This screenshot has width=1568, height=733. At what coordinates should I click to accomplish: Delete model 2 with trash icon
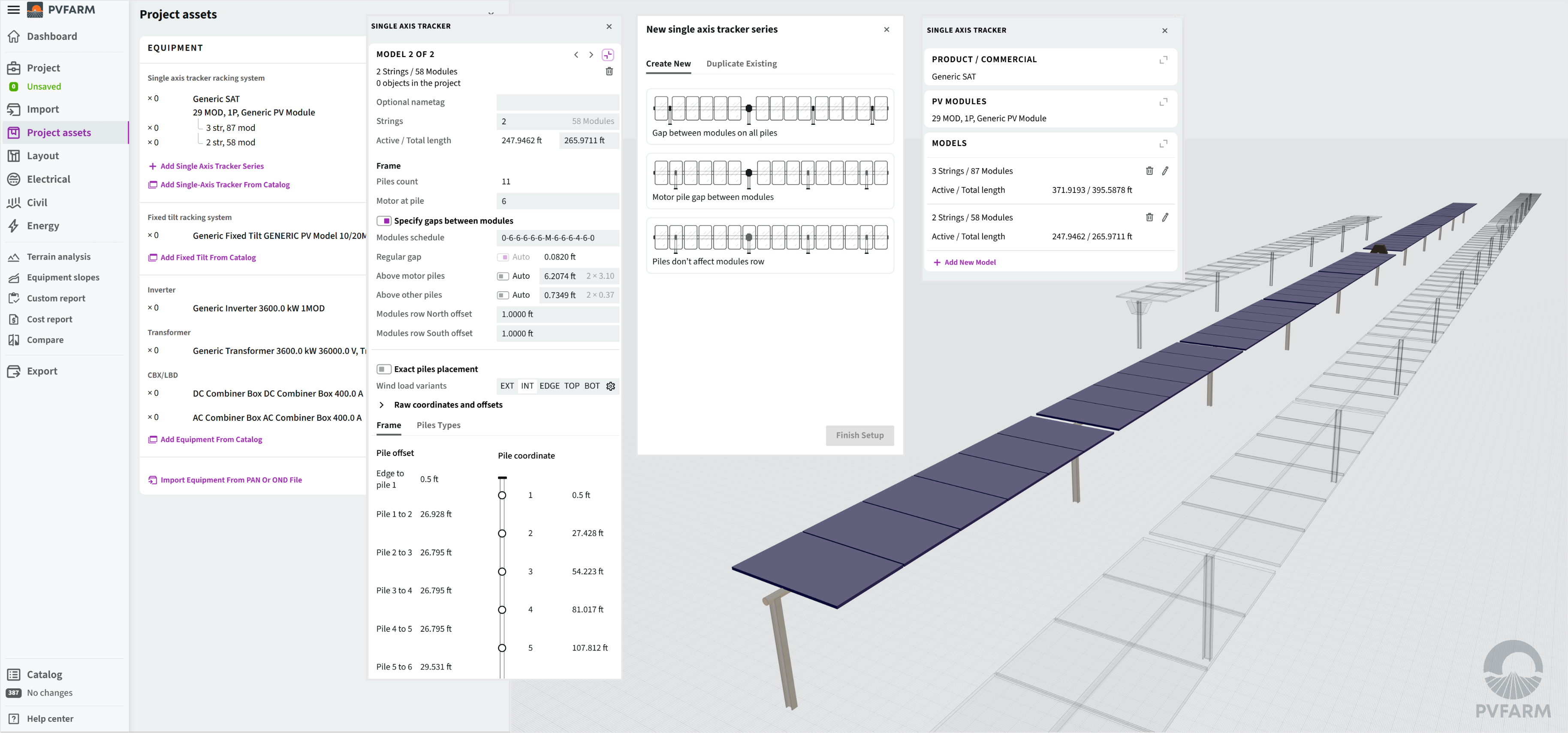(609, 72)
